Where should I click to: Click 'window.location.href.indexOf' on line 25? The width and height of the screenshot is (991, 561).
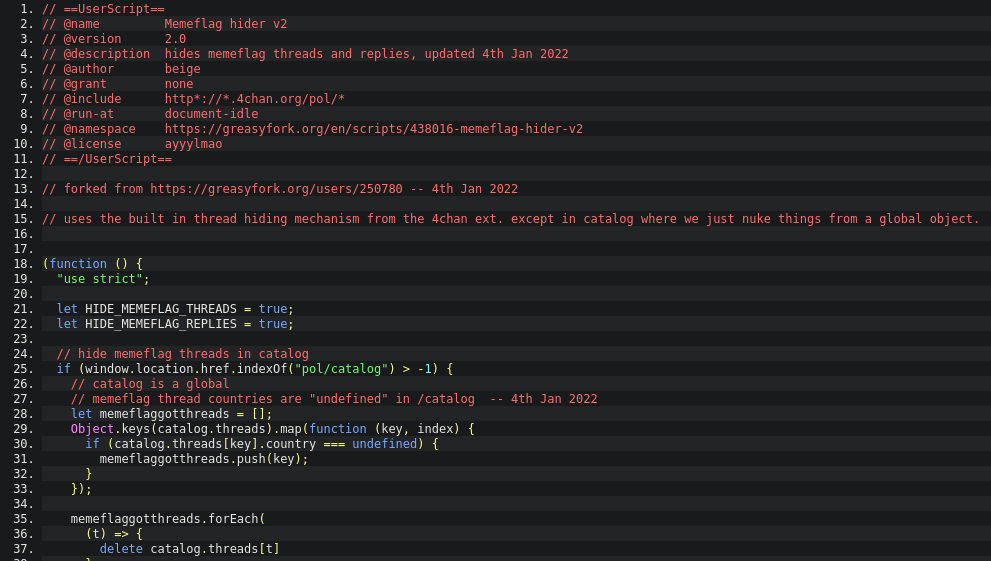pyautogui.click(x=186, y=369)
